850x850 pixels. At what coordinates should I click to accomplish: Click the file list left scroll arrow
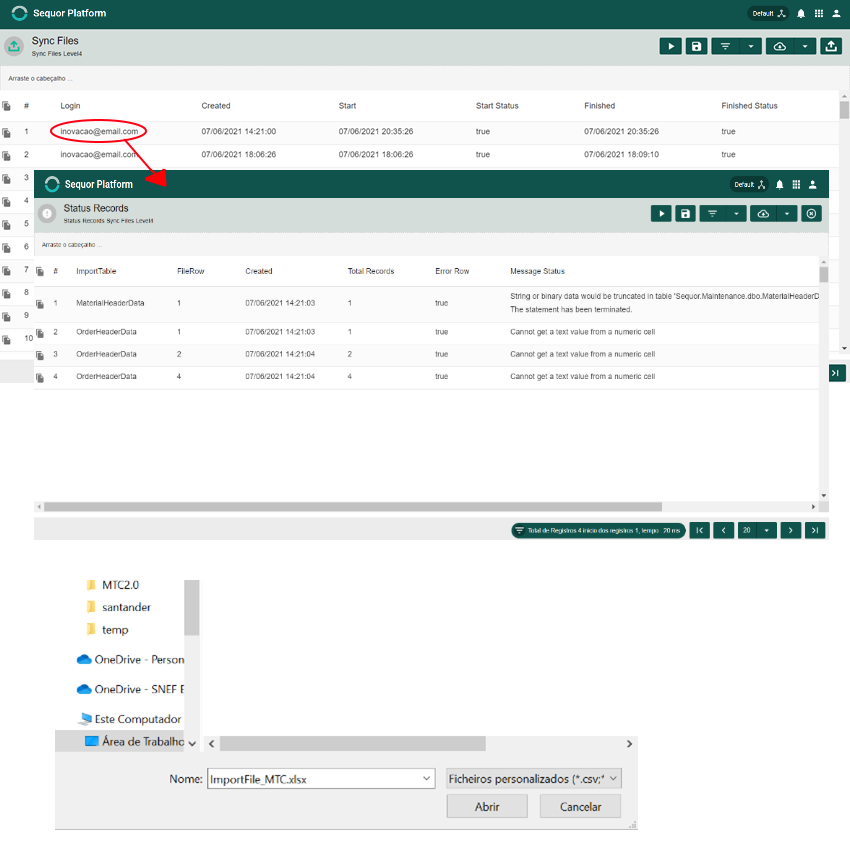tap(211, 744)
